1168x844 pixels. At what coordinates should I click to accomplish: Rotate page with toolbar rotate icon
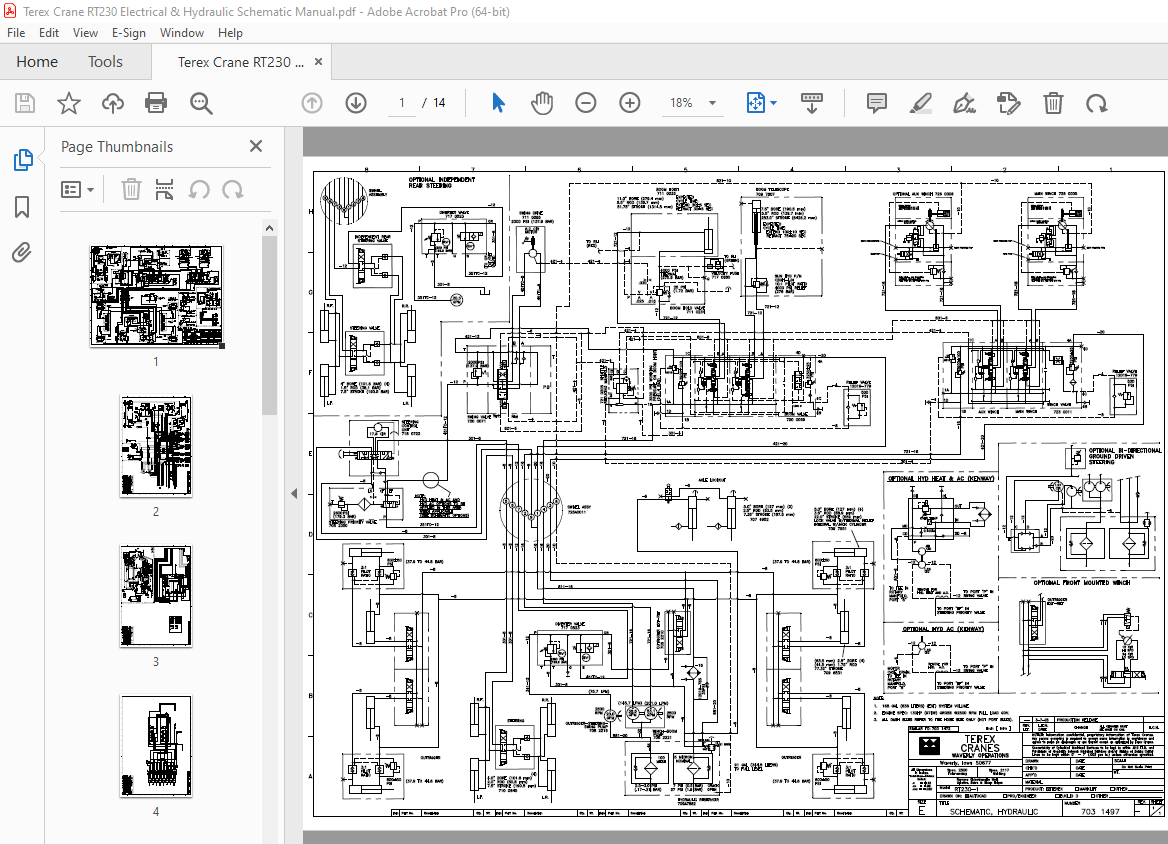pyautogui.click(x=1096, y=103)
